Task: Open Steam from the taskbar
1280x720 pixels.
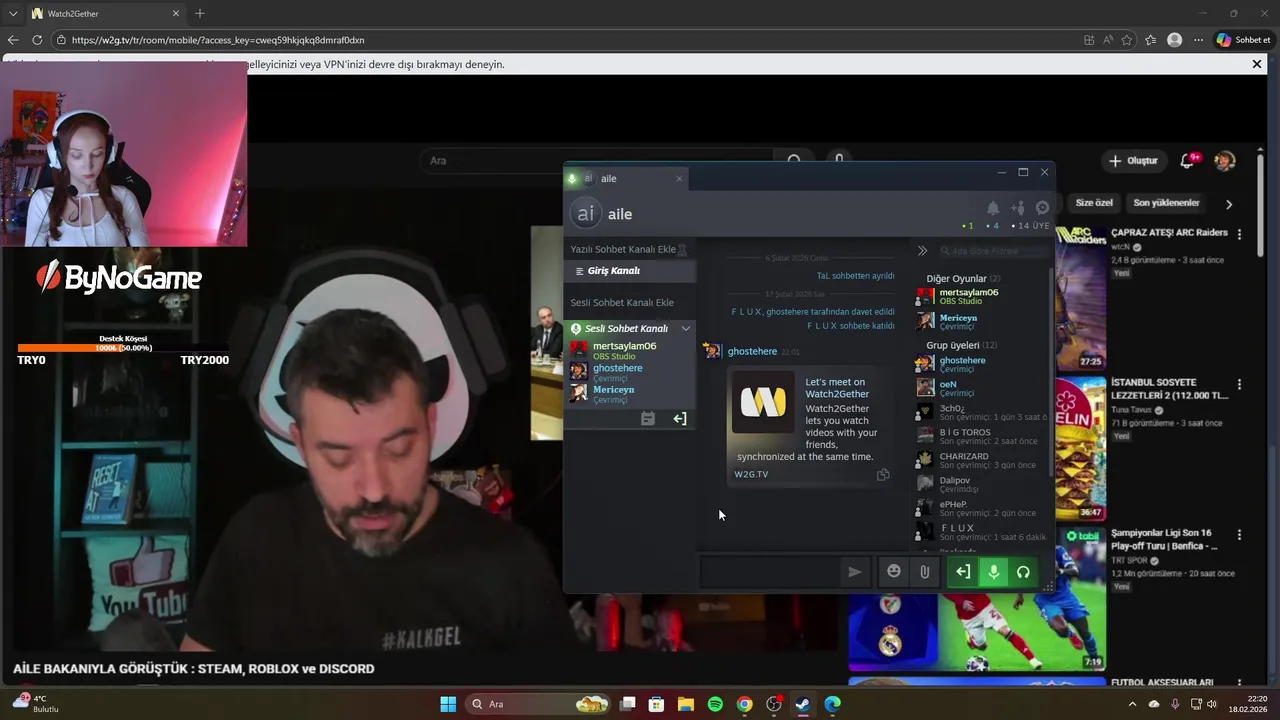Action: (803, 704)
